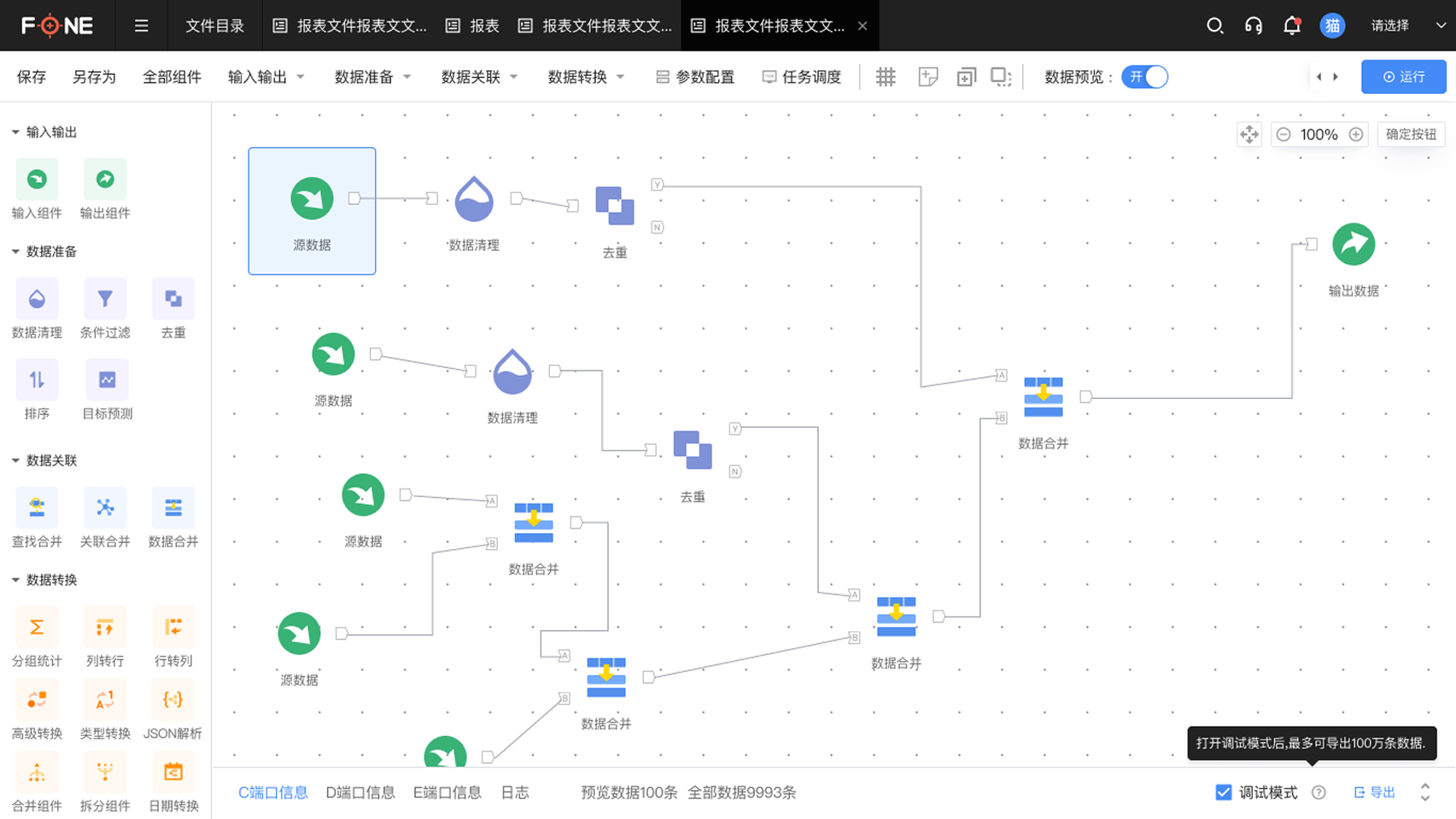Click the search magnifier icon

click(x=1214, y=26)
